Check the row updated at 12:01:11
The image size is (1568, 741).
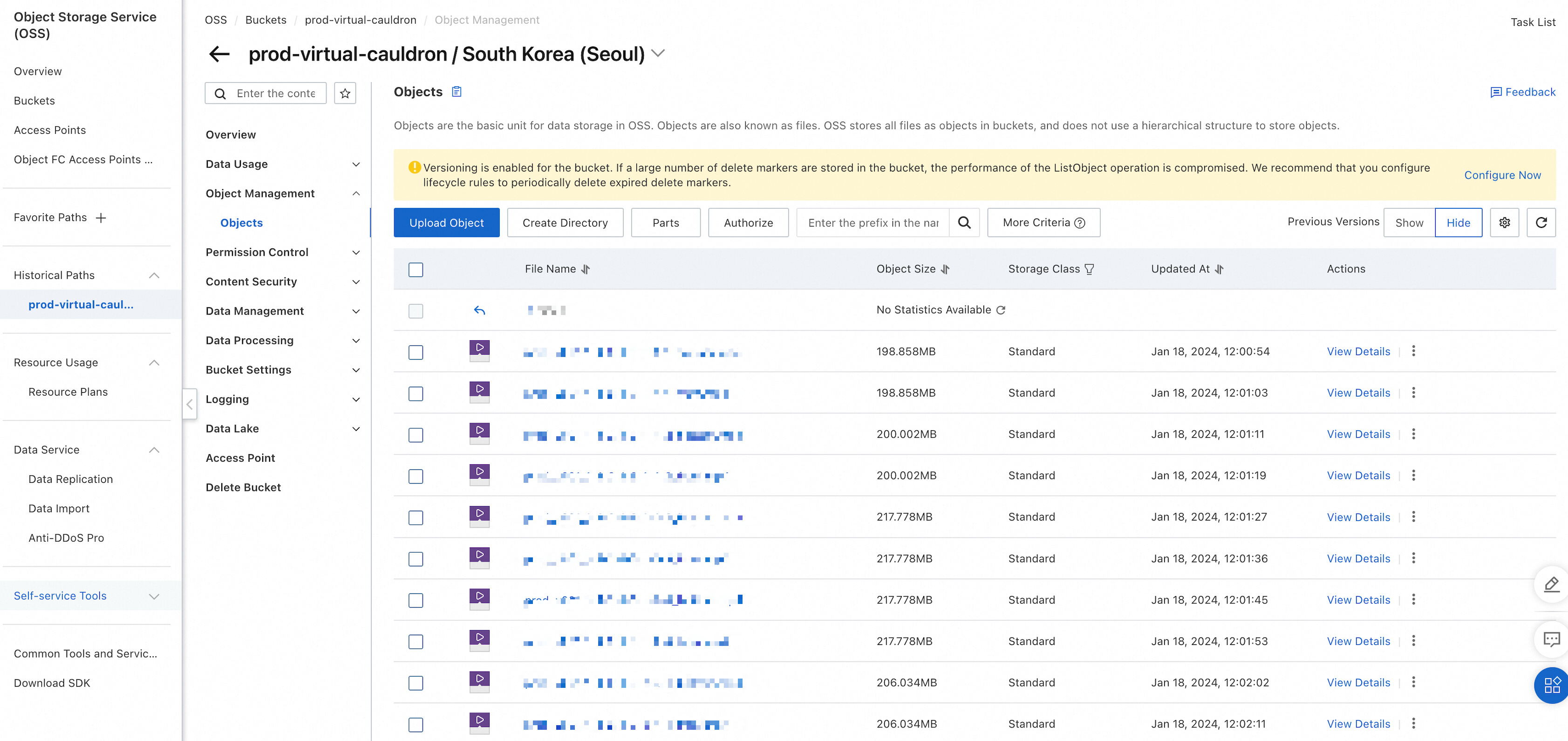[x=416, y=435]
